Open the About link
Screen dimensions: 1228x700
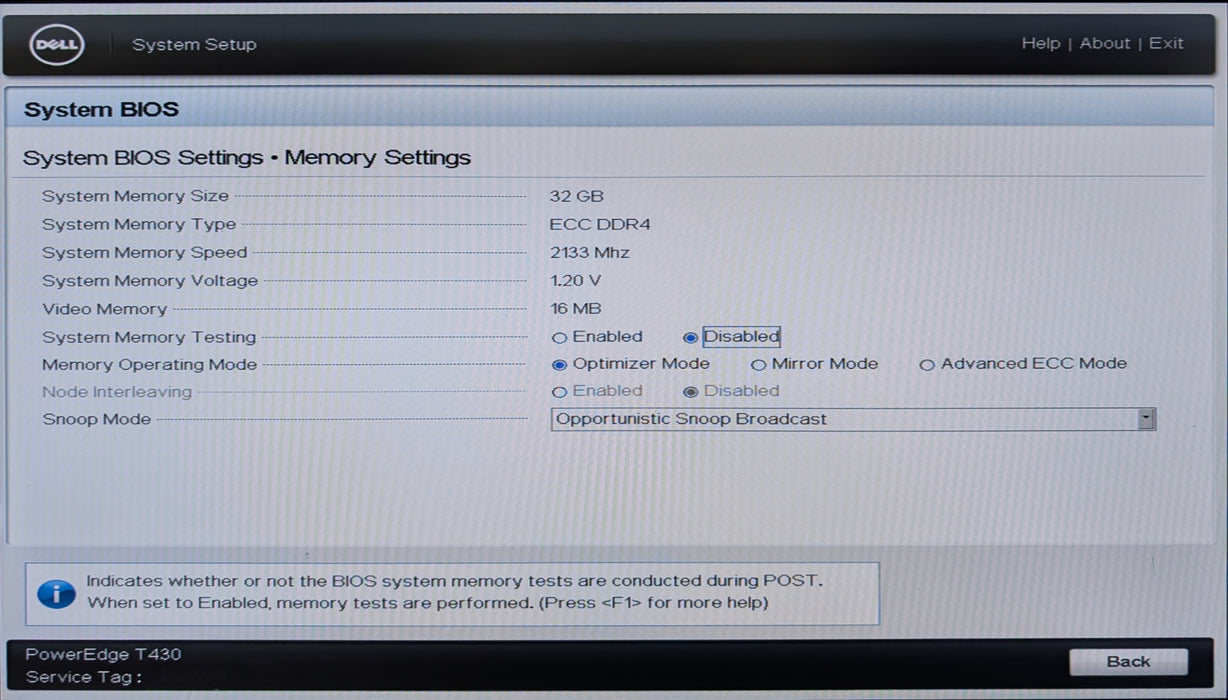(x=1105, y=43)
